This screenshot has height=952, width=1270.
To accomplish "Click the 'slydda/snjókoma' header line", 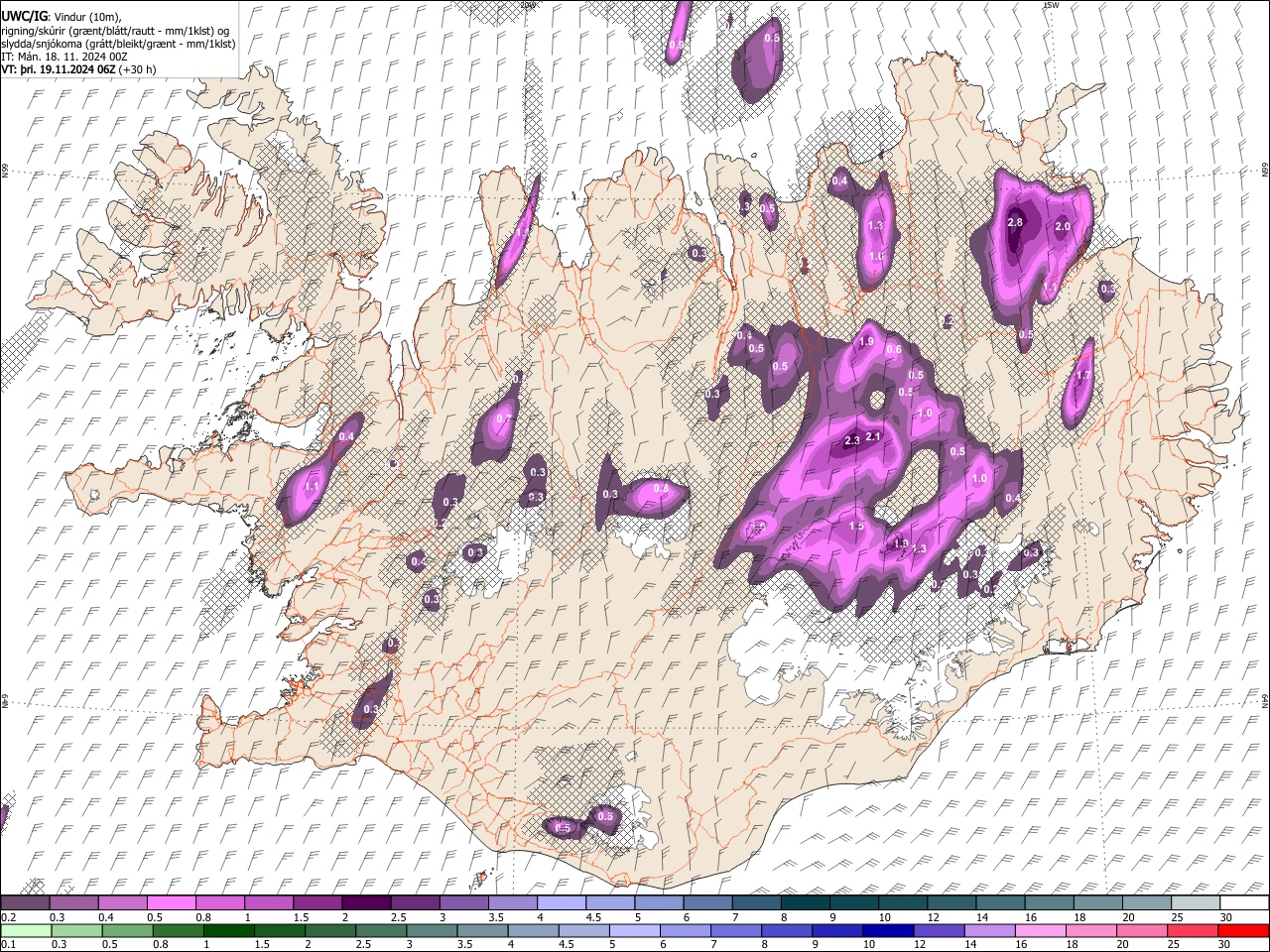I will tap(119, 44).
